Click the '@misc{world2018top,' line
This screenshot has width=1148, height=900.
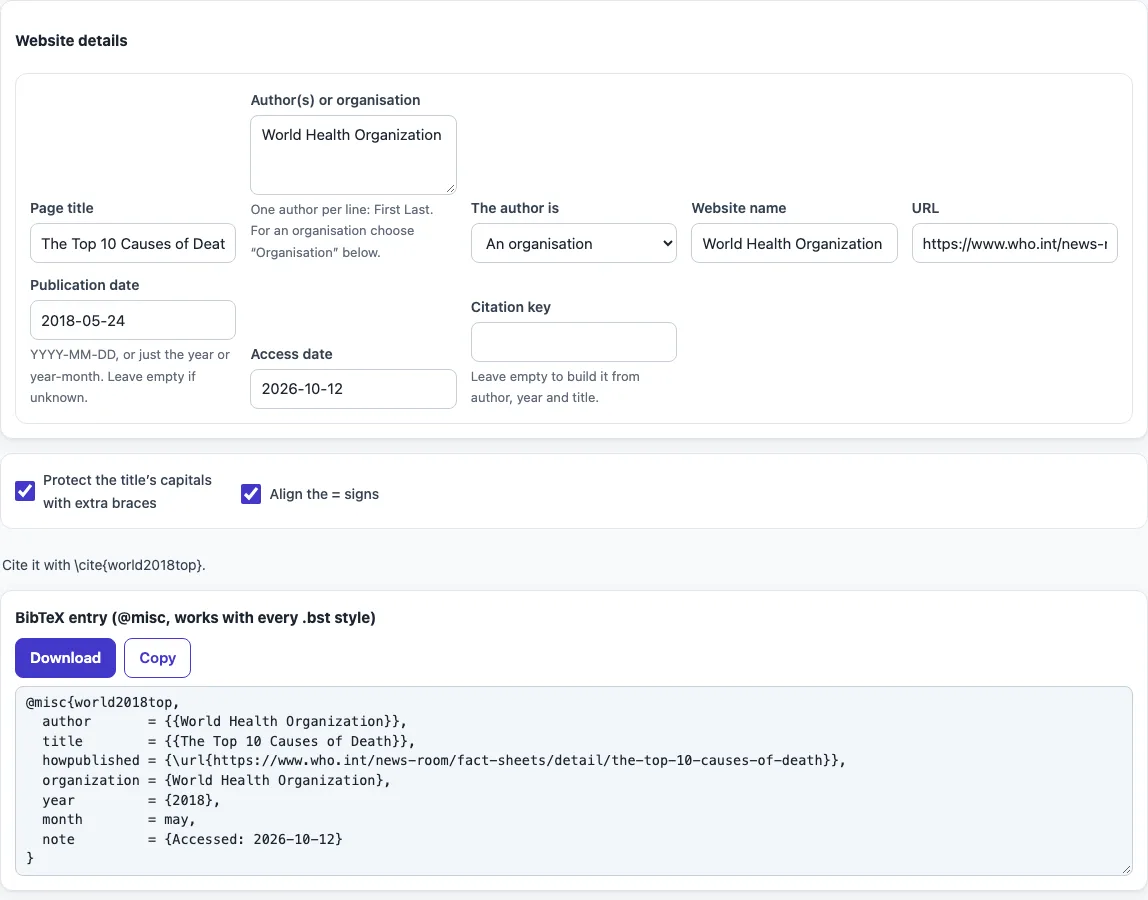[102, 702]
